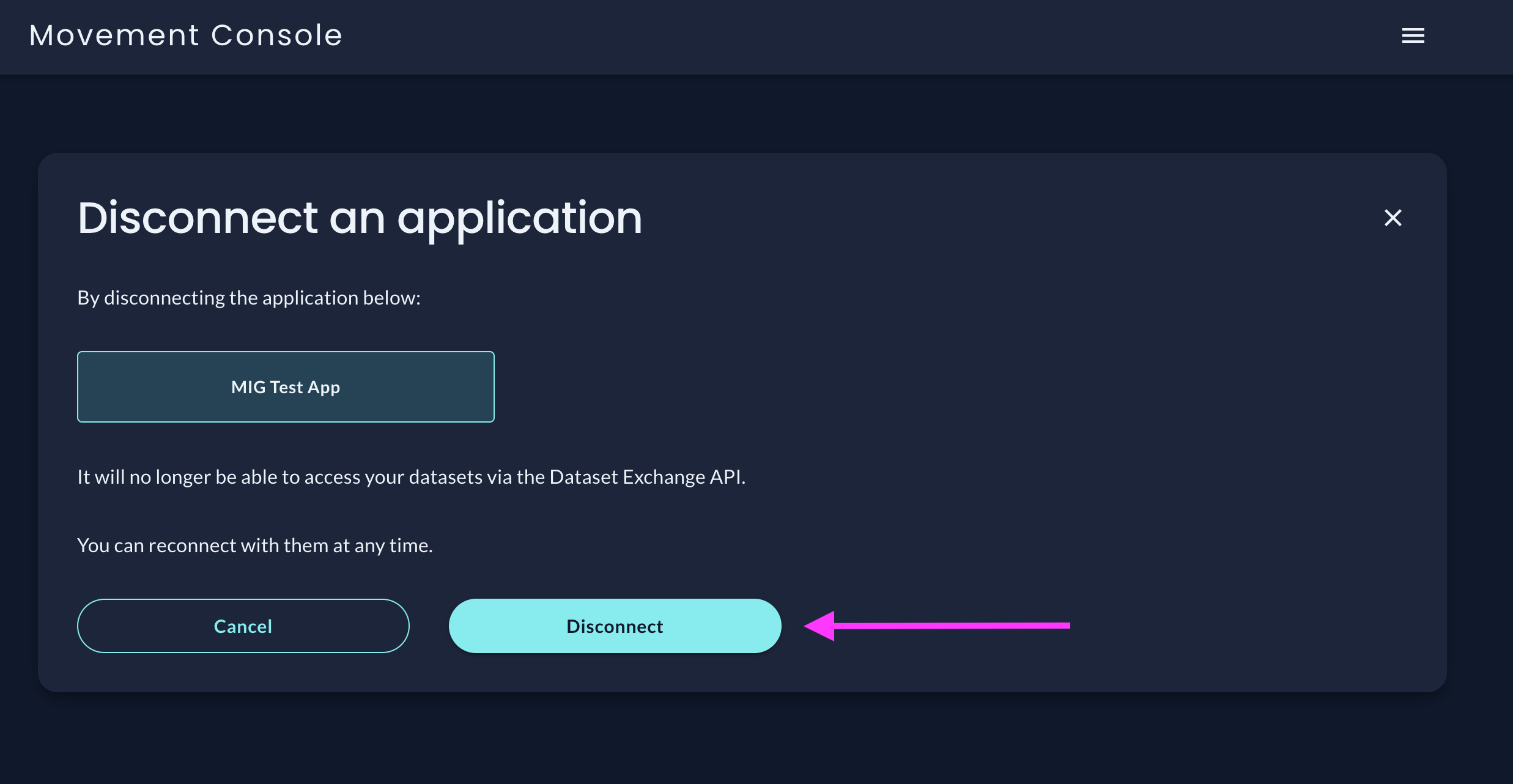Click the arrowhead next to the Disconnect button
Image resolution: width=1513 pixels, height=784 pixels.
819,626
